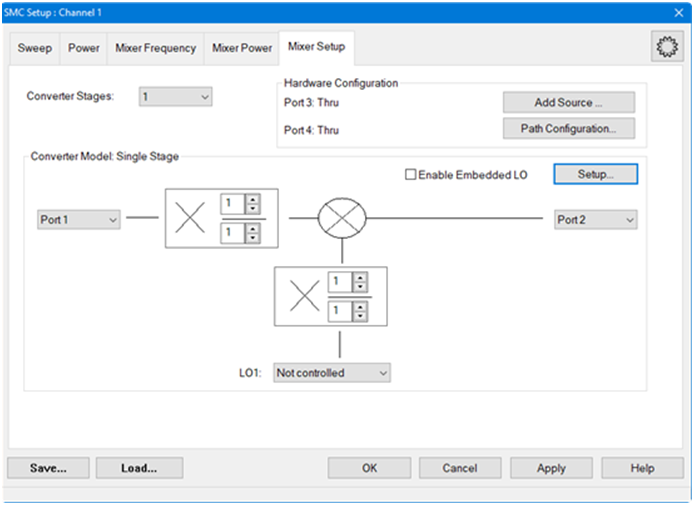
Task: Open the Converter Stages dropdown
Action: click(x=176, y=96)
